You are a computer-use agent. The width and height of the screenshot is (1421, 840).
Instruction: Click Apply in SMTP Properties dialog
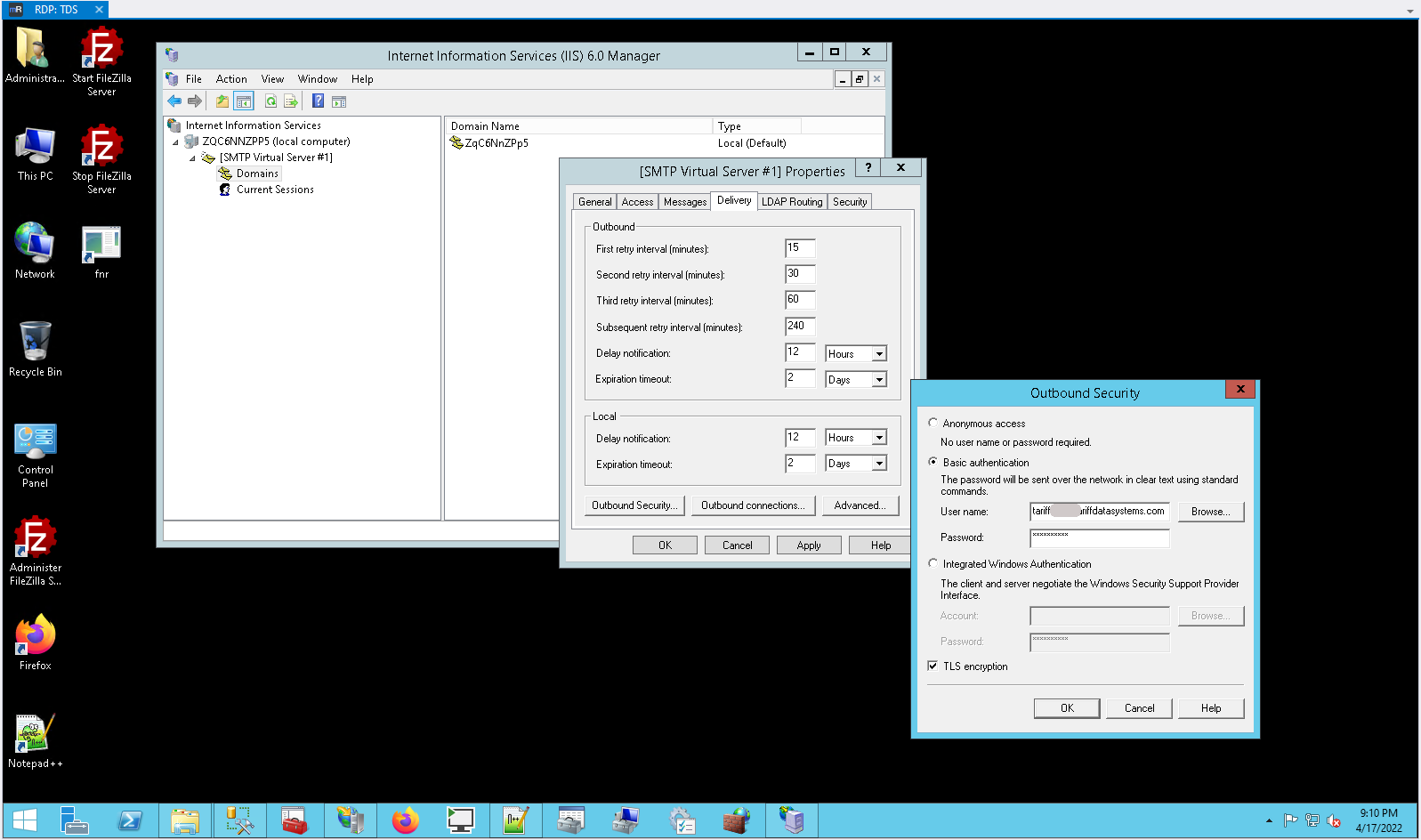click(809, 545)
